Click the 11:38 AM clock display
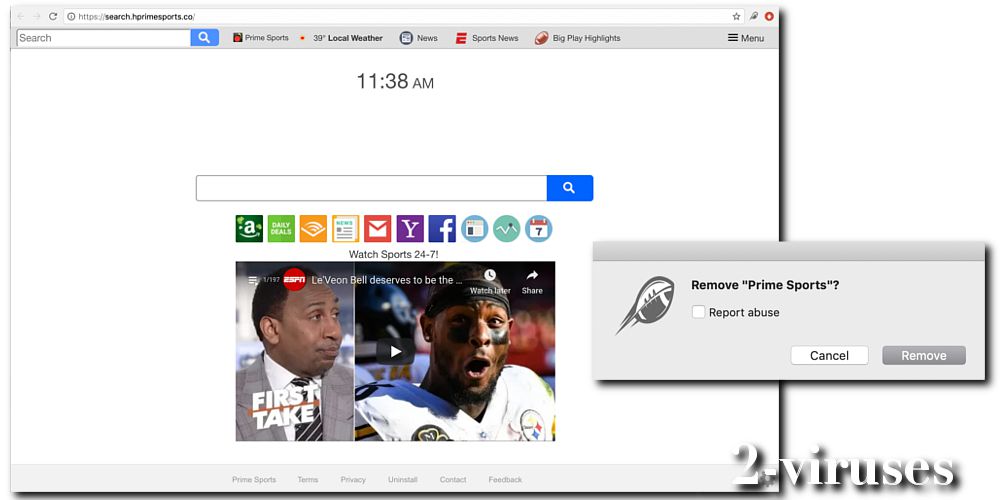This screenshot has width=1000, height=500. pyautogui.click(x=395, y=82)
